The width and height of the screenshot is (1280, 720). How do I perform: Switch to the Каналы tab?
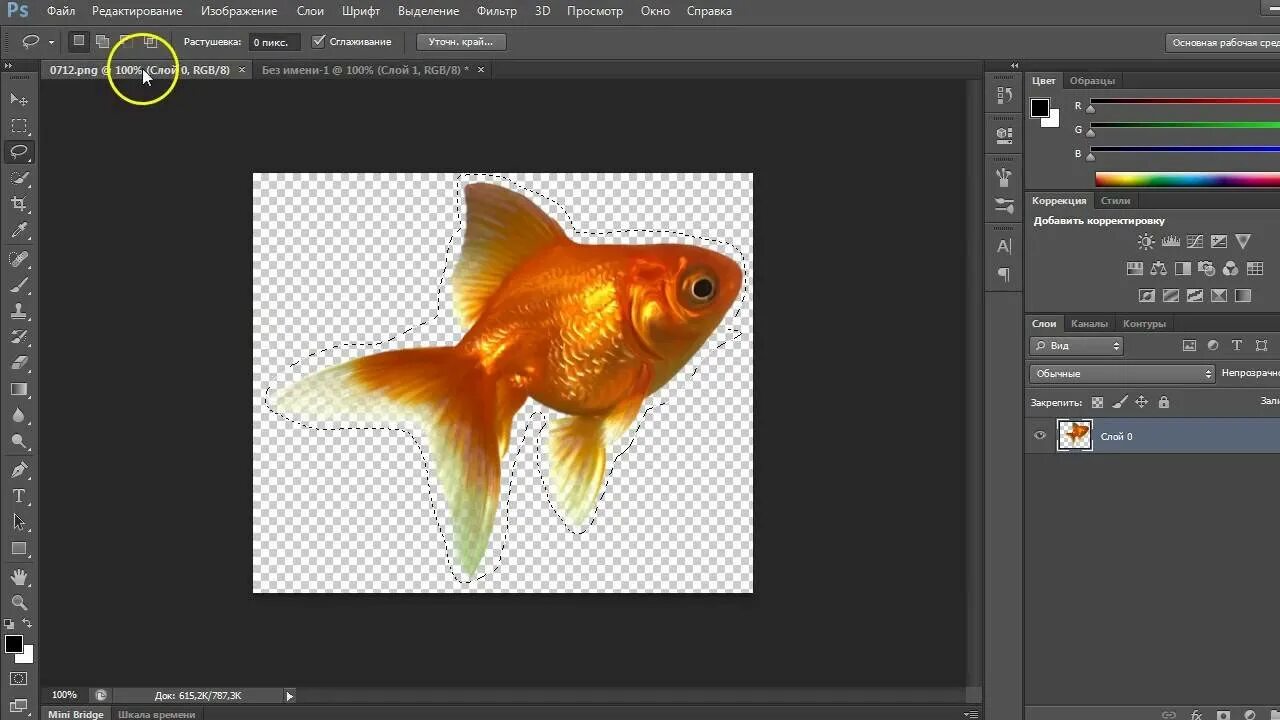click(1089, 323)
